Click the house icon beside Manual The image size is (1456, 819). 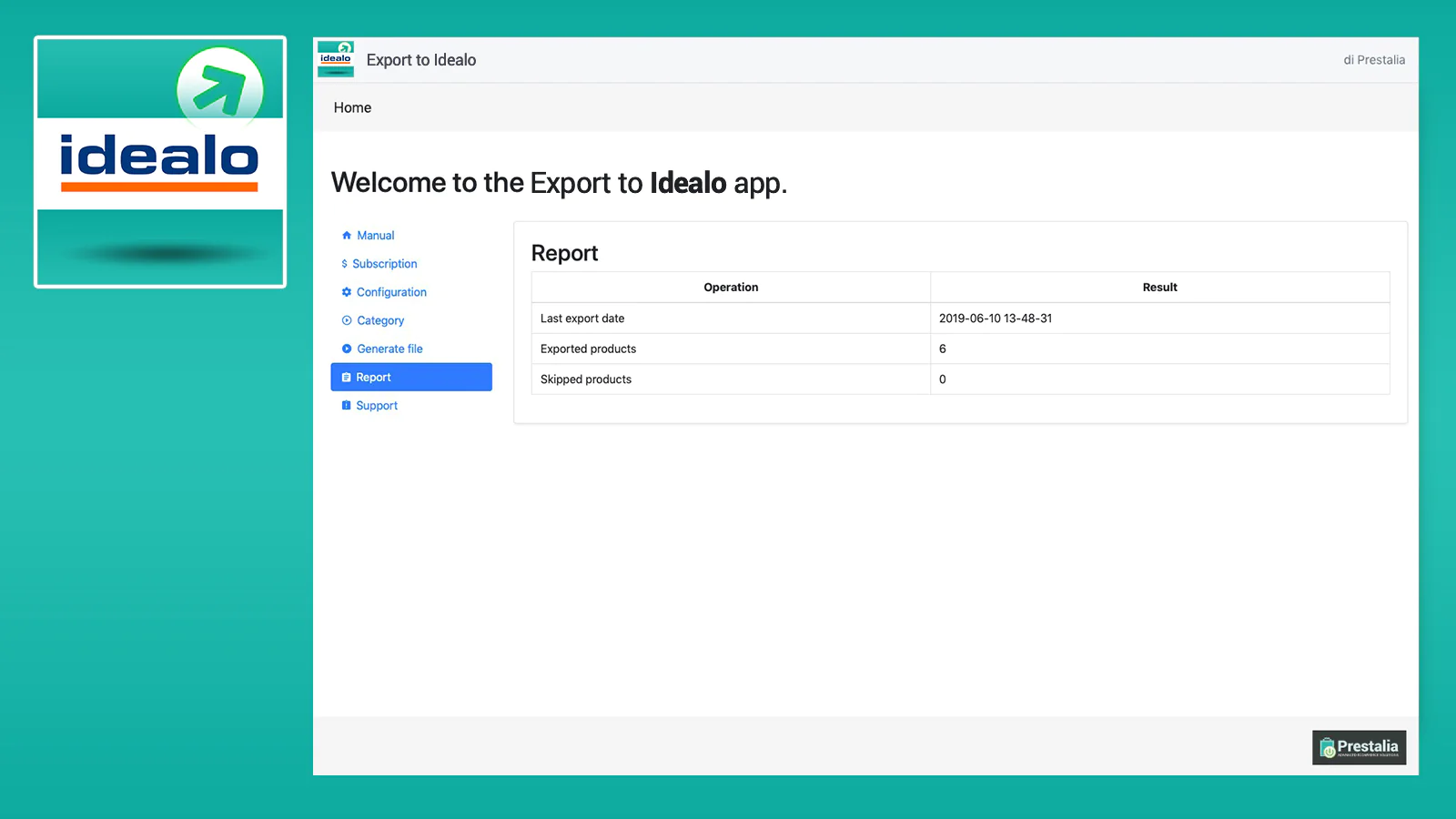347,236
